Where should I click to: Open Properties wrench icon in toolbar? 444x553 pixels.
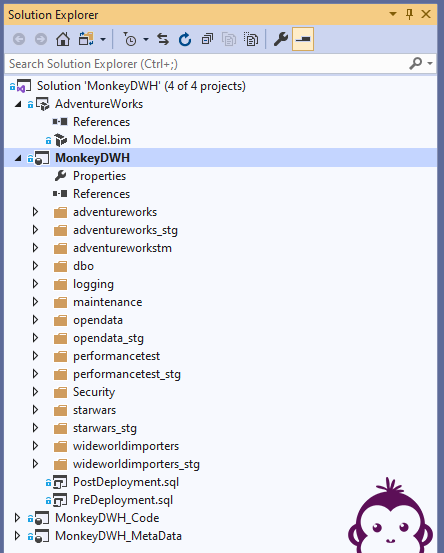tap(281, 39)
